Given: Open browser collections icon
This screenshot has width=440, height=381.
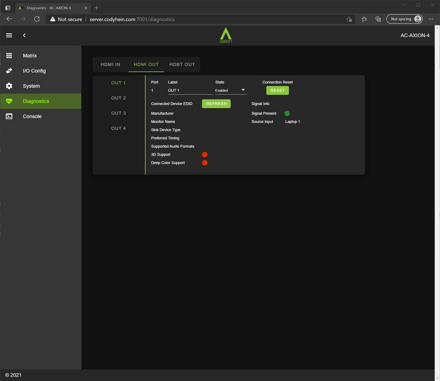Looking at the screenshot, I should (378, 19).
